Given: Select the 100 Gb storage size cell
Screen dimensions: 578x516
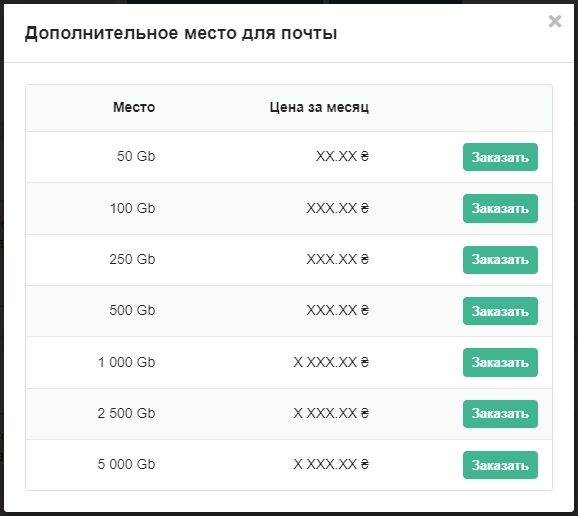Looking at the screenshot, I should [x=133, y=208].
